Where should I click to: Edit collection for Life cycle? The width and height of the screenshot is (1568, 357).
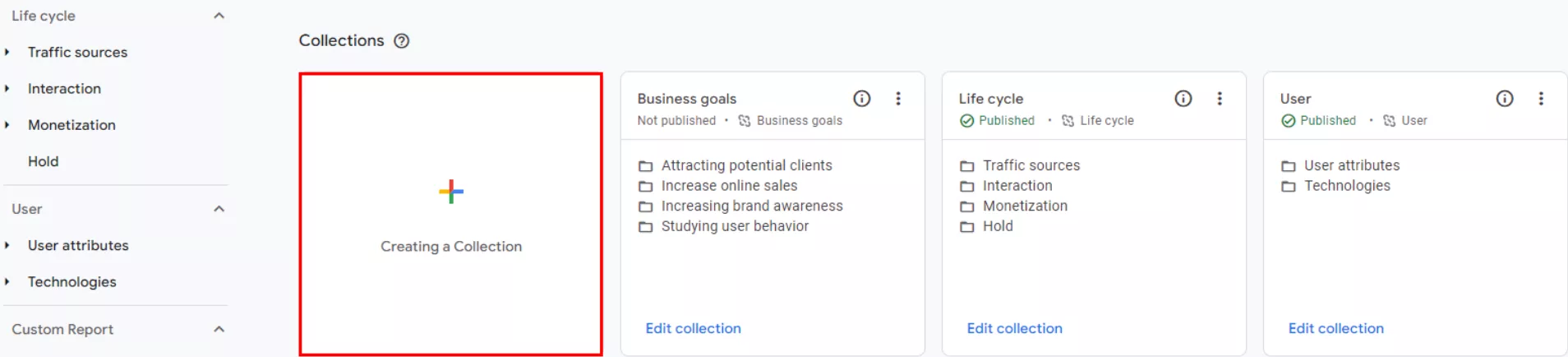pos(1015,328)
